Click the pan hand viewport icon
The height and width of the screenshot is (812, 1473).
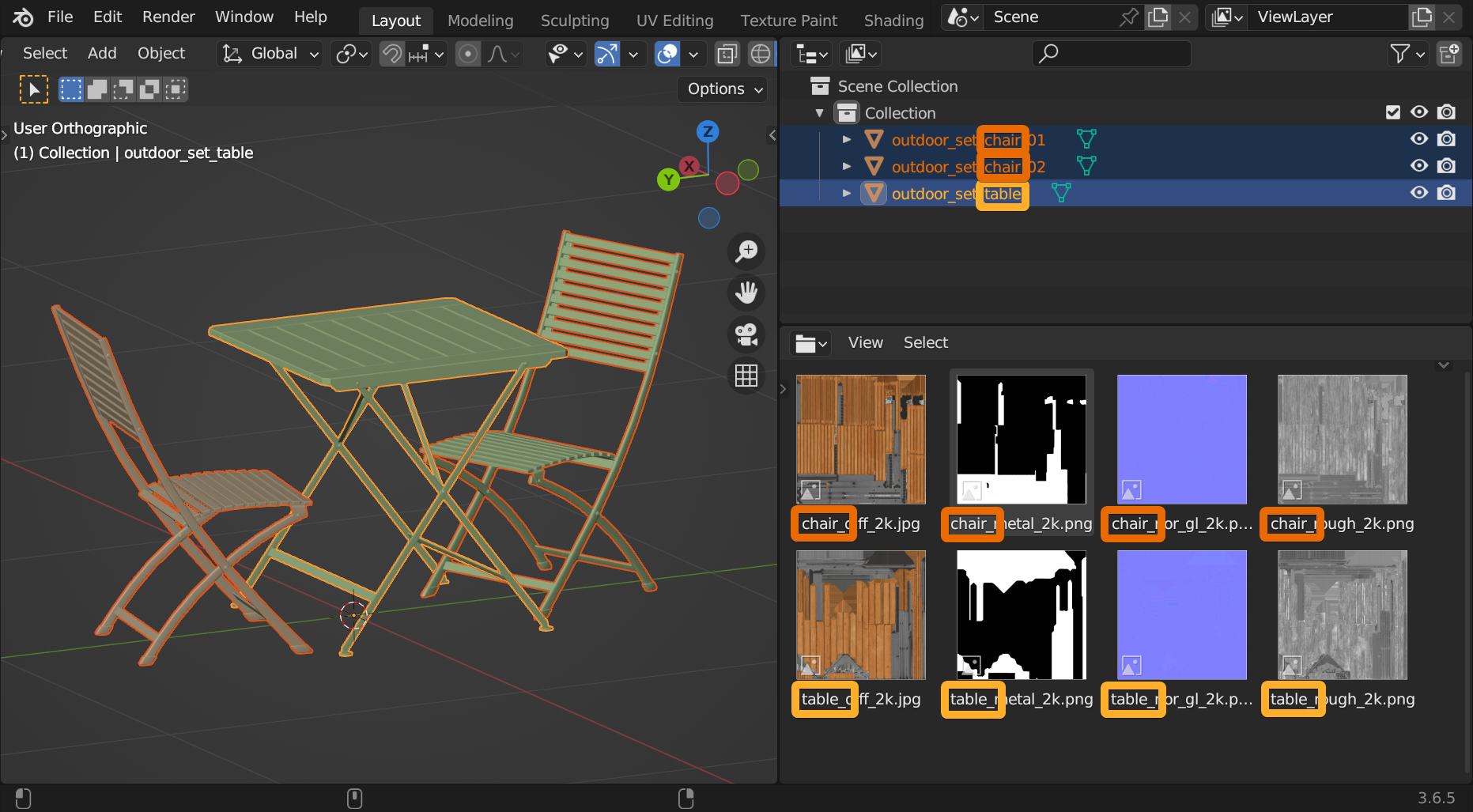coord(746,293)
